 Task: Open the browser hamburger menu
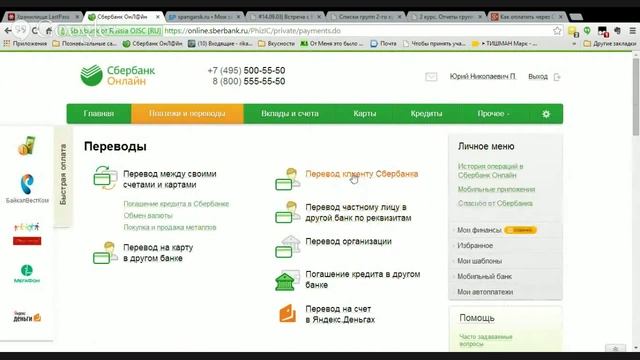pyautogui.click(x=632, y=31)
